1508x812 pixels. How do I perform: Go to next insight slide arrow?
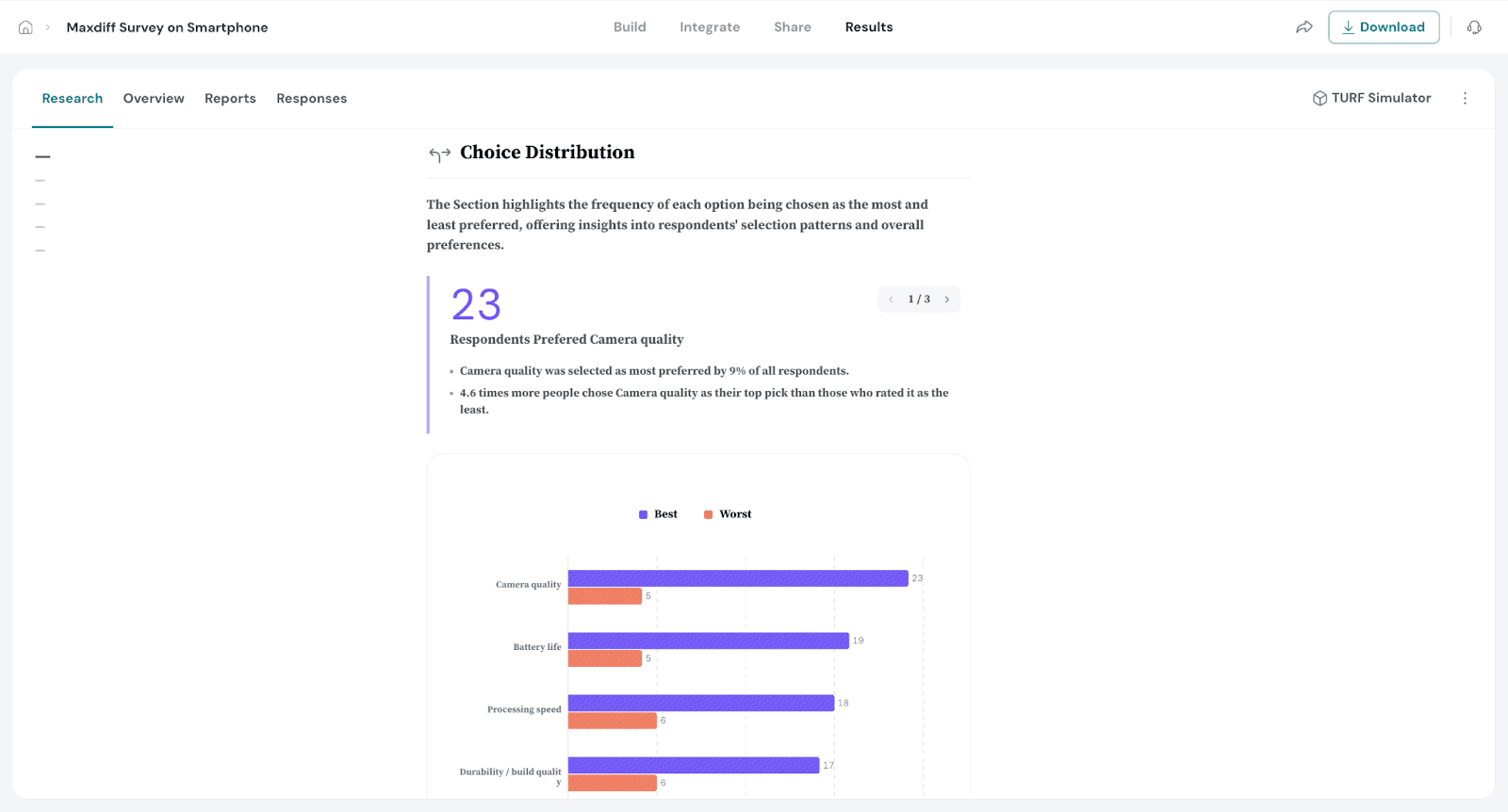pos(947,300)
